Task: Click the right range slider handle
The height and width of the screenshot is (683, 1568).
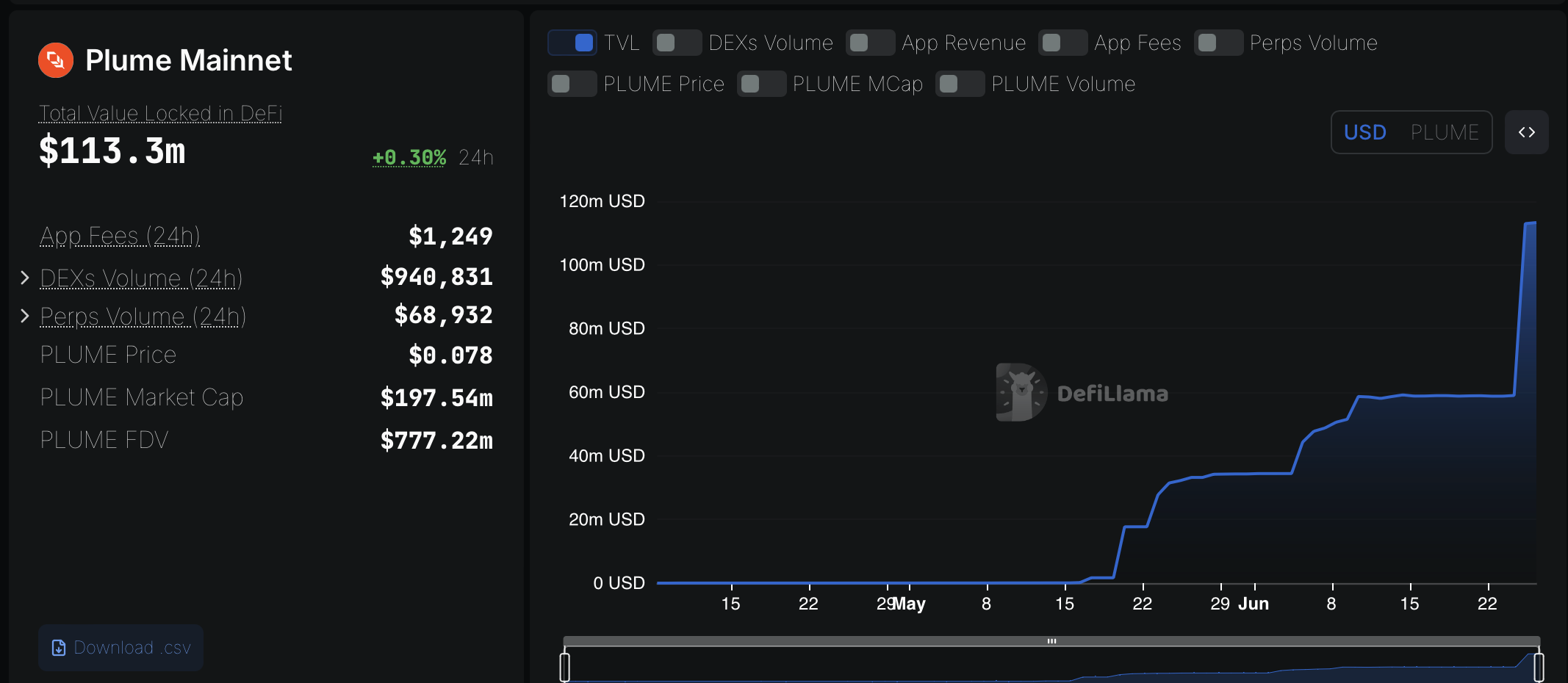Action: (1539, 667)
